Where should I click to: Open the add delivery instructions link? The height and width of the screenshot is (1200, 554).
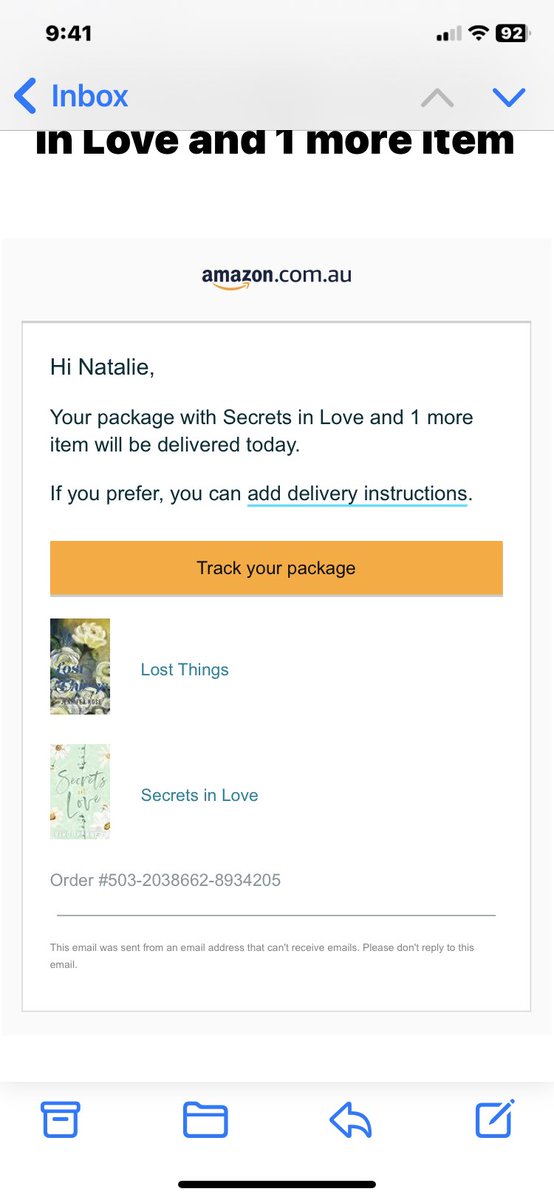[357, 494]
